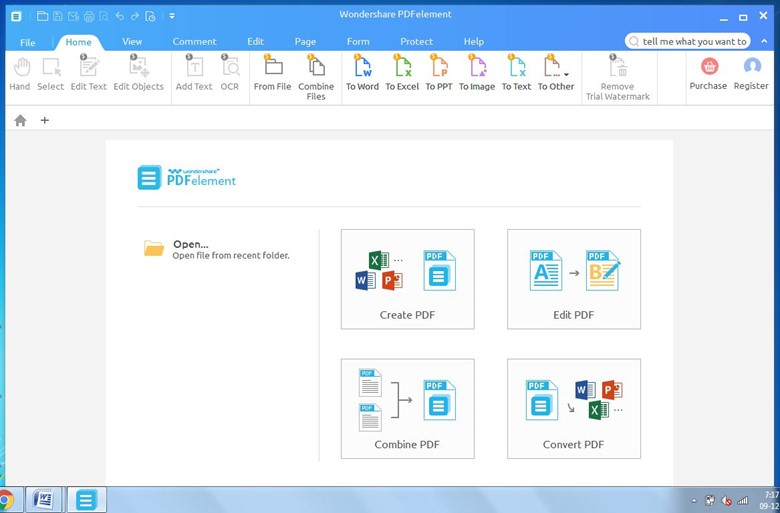
Task: Switch to the Protect tab
Action: [416, 42]
